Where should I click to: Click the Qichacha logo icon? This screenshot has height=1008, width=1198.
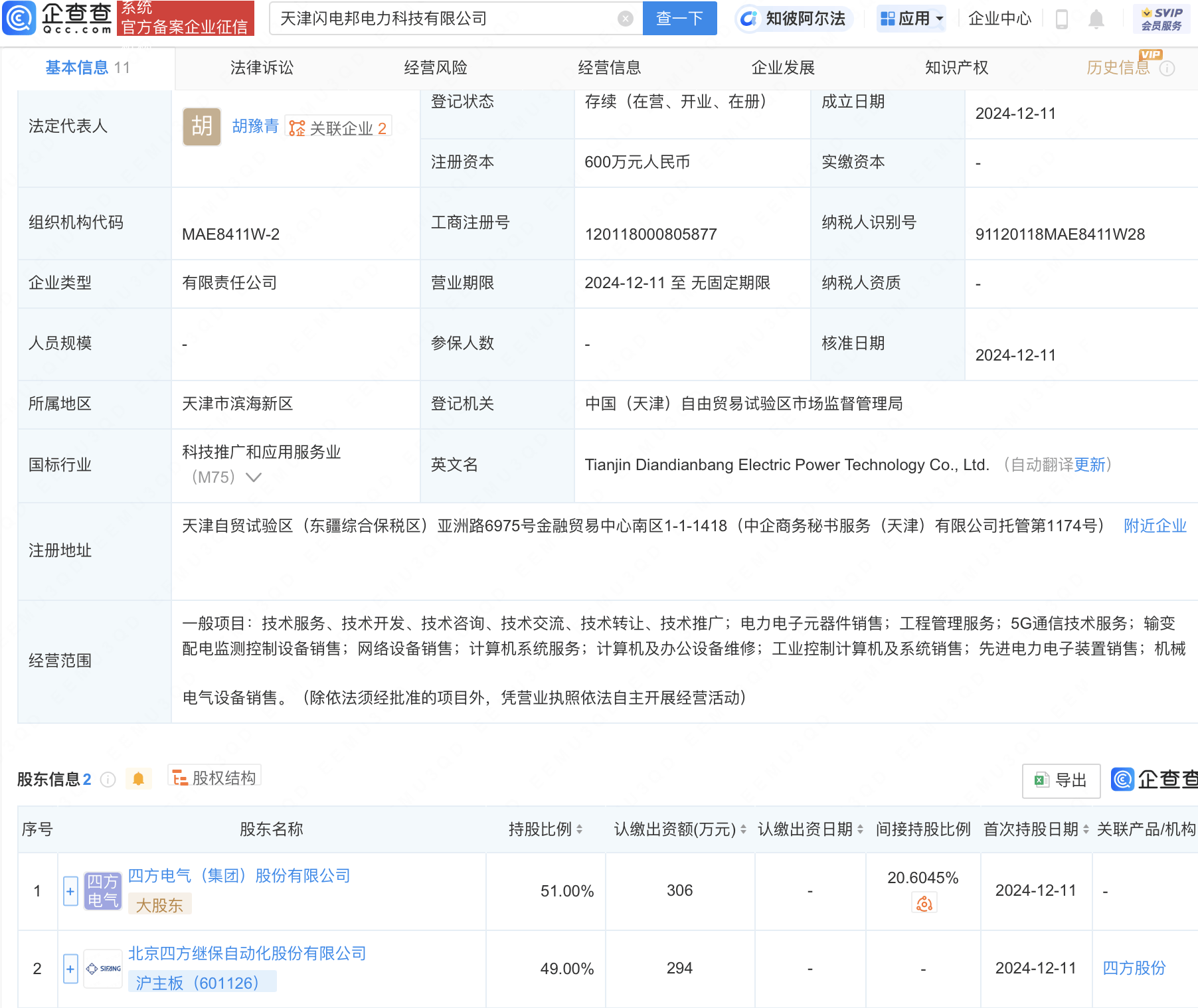[19, 18]
